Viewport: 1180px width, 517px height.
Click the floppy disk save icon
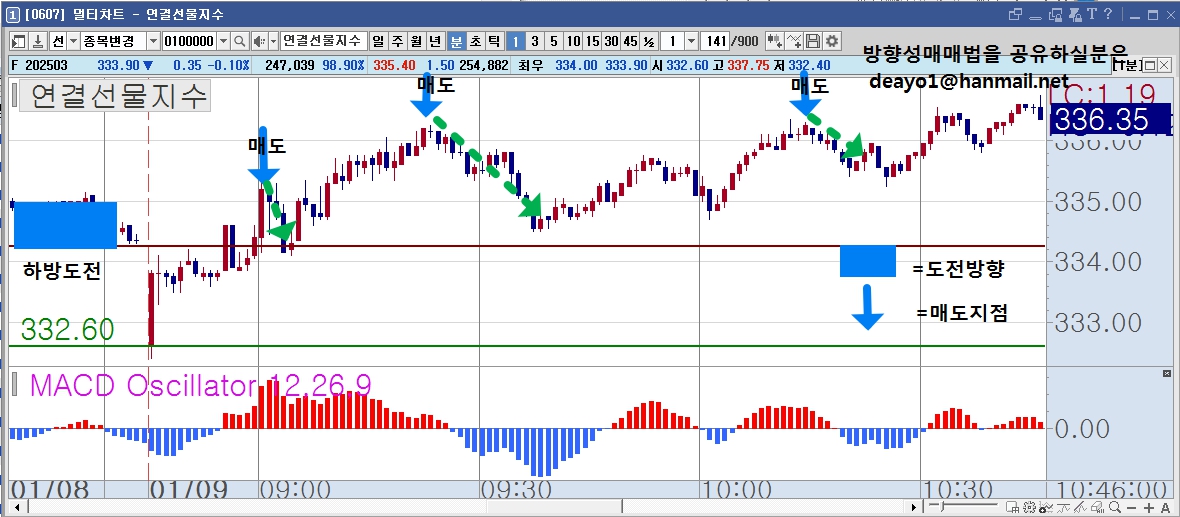[x=813, y=41]
